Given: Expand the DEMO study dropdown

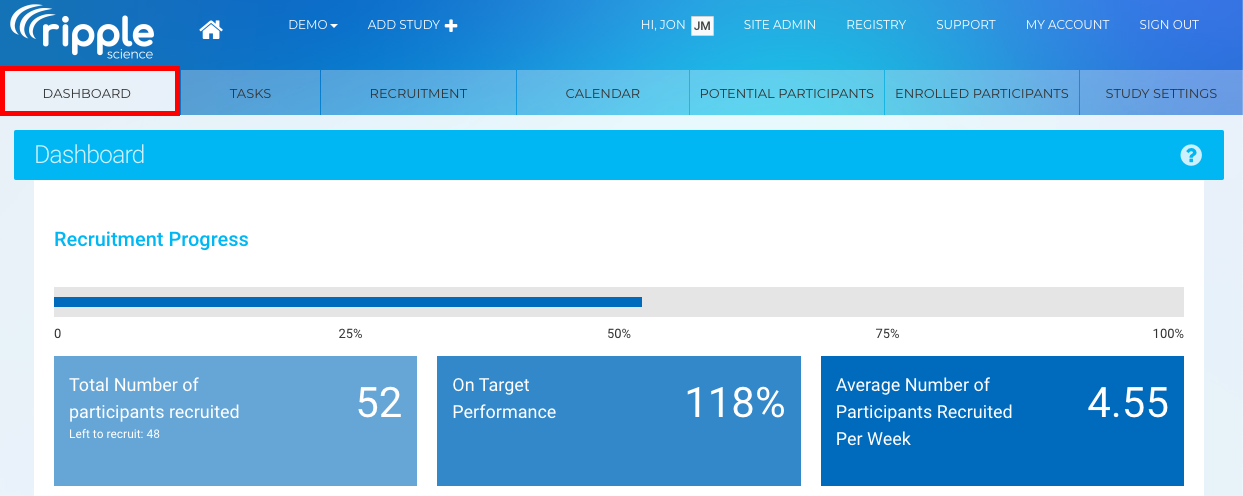Looking at the screenshot, I should click(x=312, y=25).
